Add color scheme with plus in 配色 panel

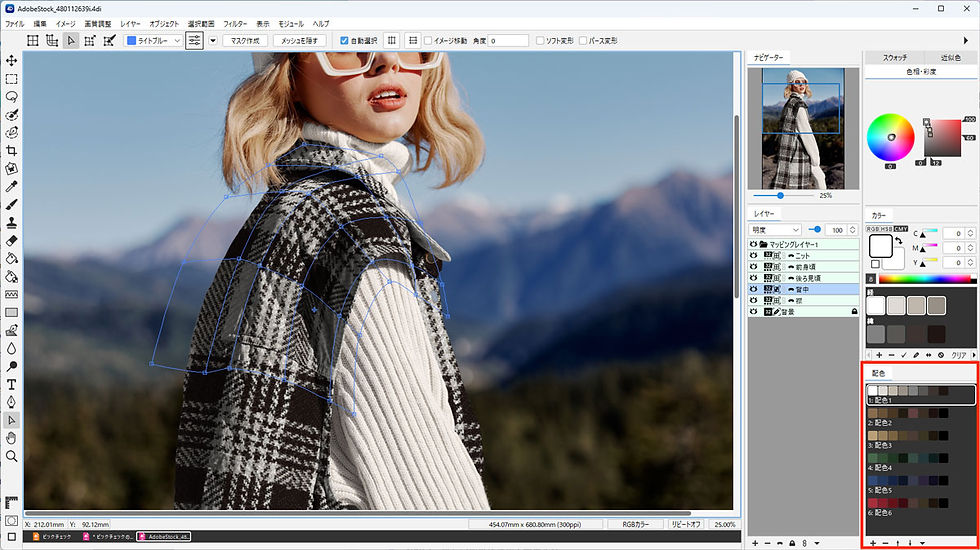[x=872, y=543]
